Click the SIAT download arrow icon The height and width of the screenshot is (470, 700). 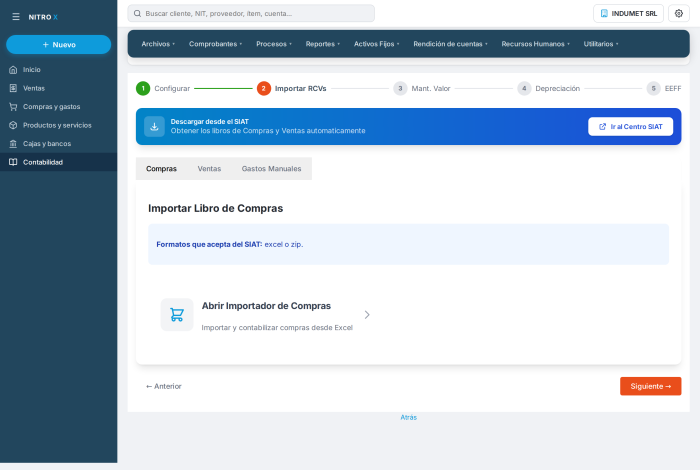tap(154, 127)
